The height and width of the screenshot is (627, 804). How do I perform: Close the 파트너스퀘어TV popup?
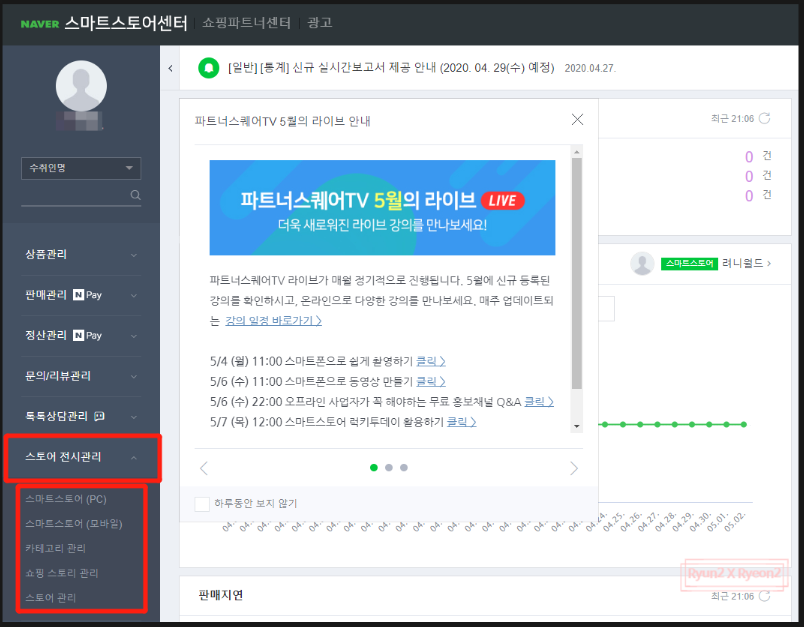577,119
